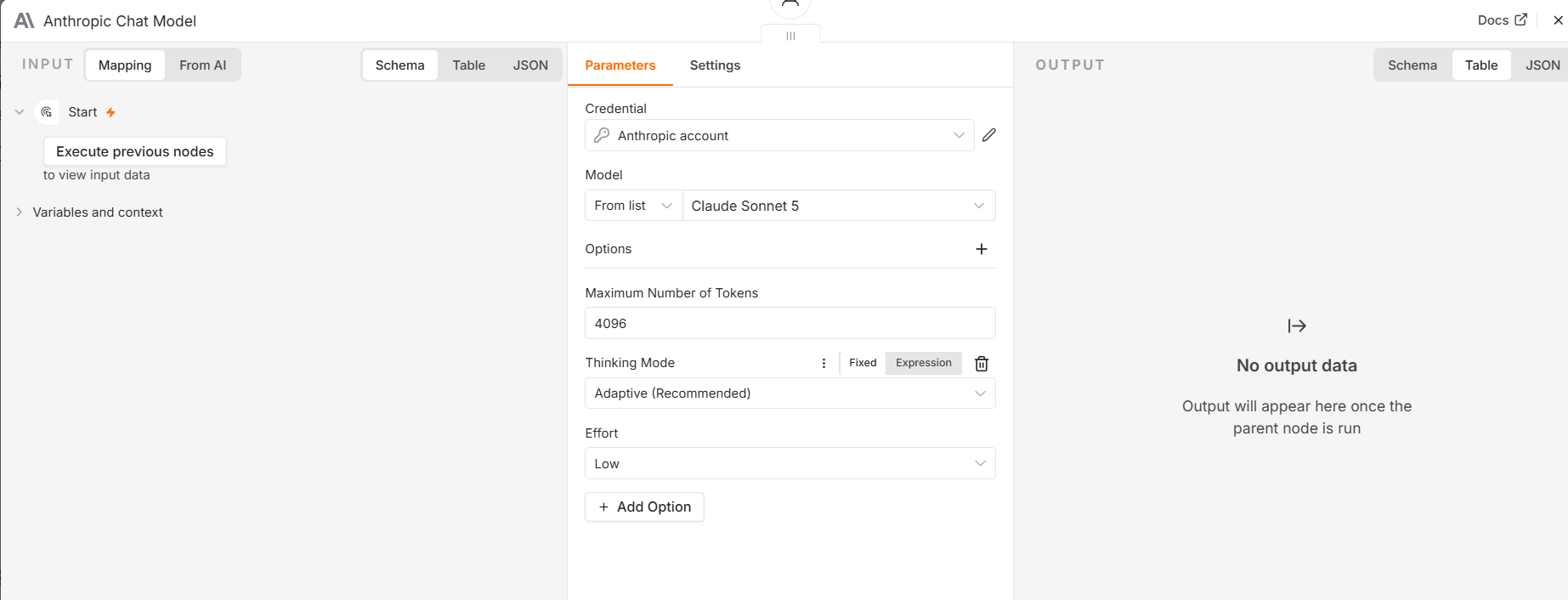The height and width of the screenshot is (600, 1568).
Task: Switch Thinking Mode to Expression
Action: pyautogui.click(x=924, y=363)
